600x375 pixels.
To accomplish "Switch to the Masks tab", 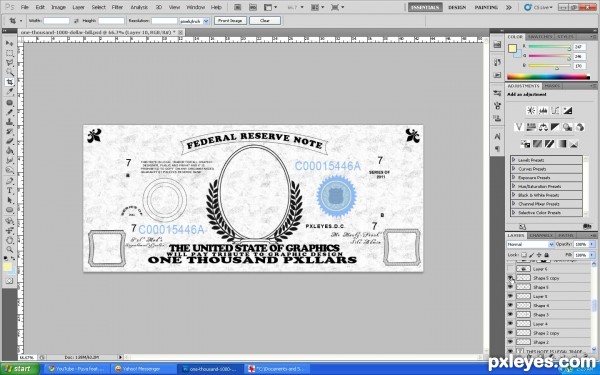I will coord(552,86).
